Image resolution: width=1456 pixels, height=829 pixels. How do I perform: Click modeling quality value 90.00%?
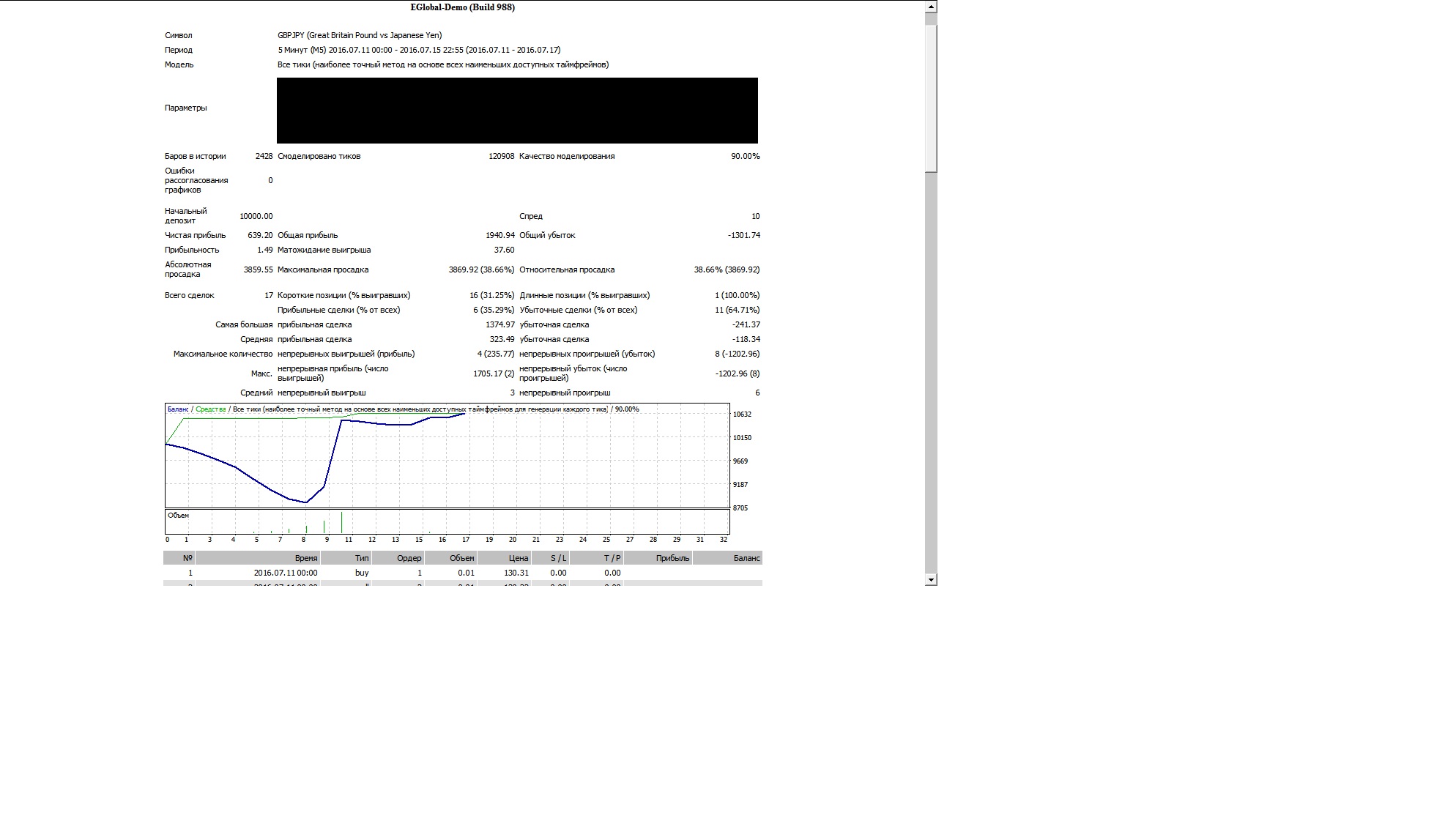pos(746,156)
